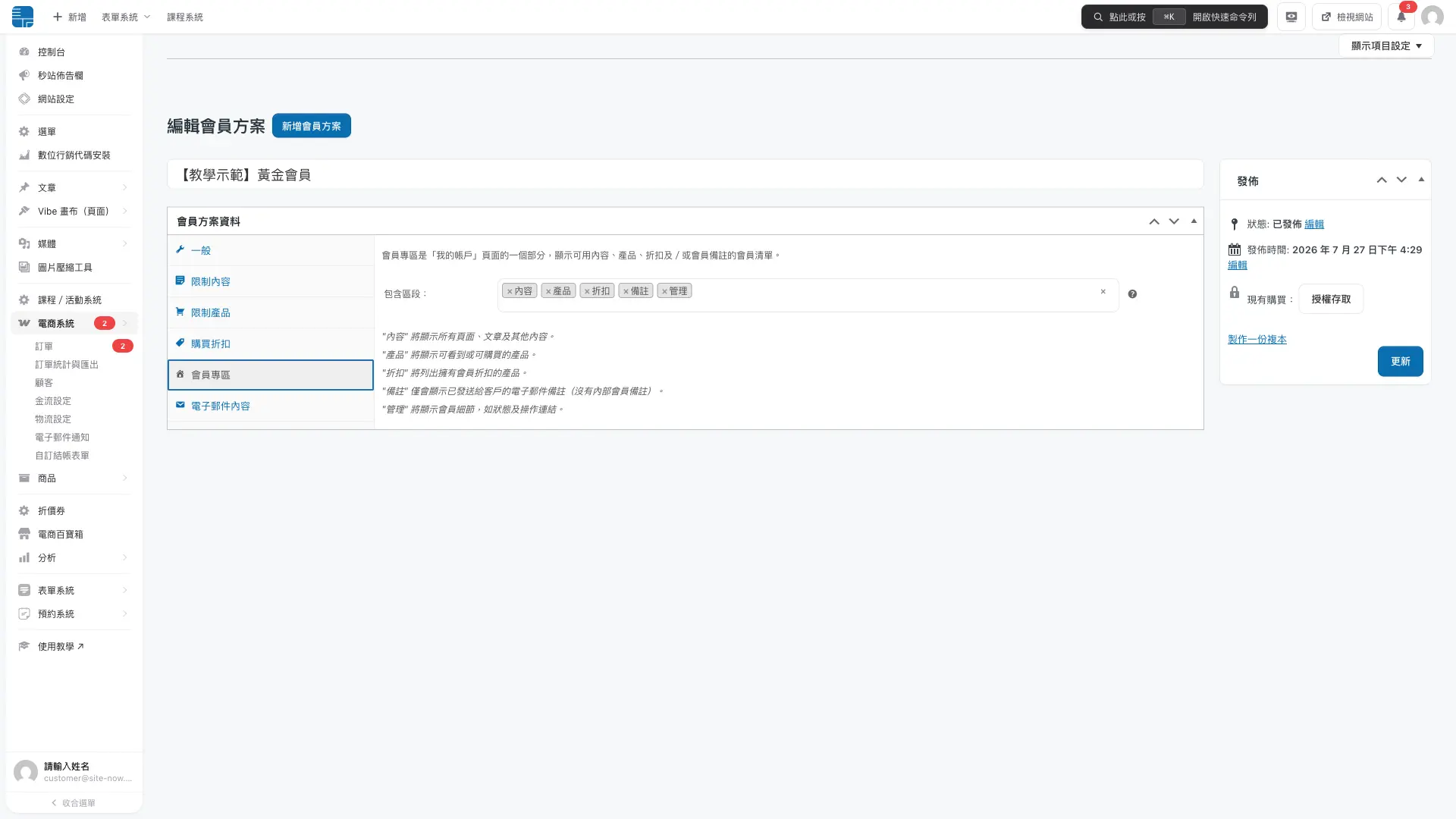1456x819 pixels.
Task: Click the screen display icon in top bar
Action: (1291, 16)
